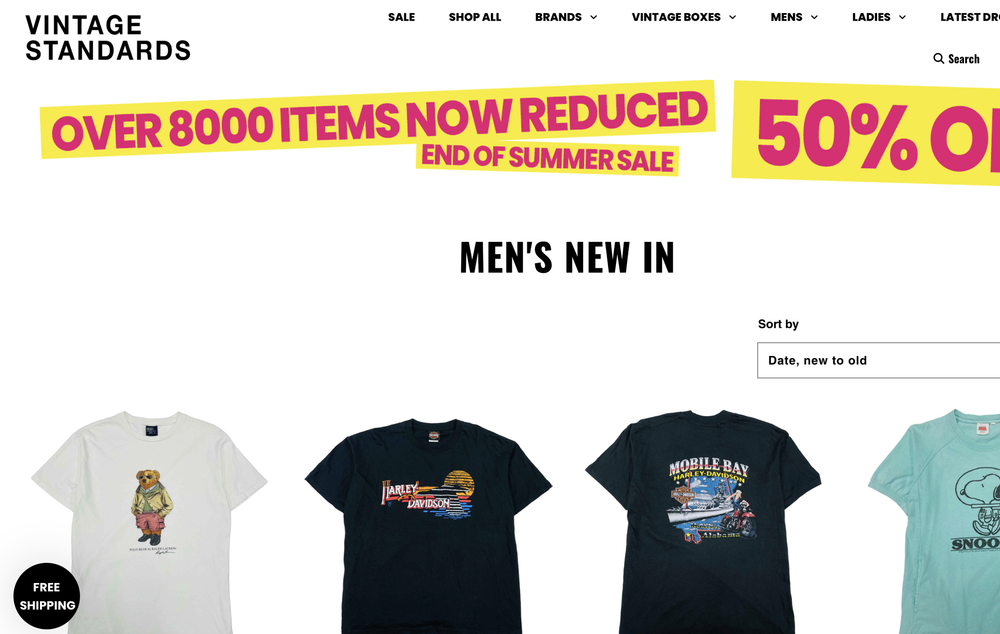Screen dimensions: 1000x634
Task: Open the Latest Drops menu item
Action: [x=969, y=17]
